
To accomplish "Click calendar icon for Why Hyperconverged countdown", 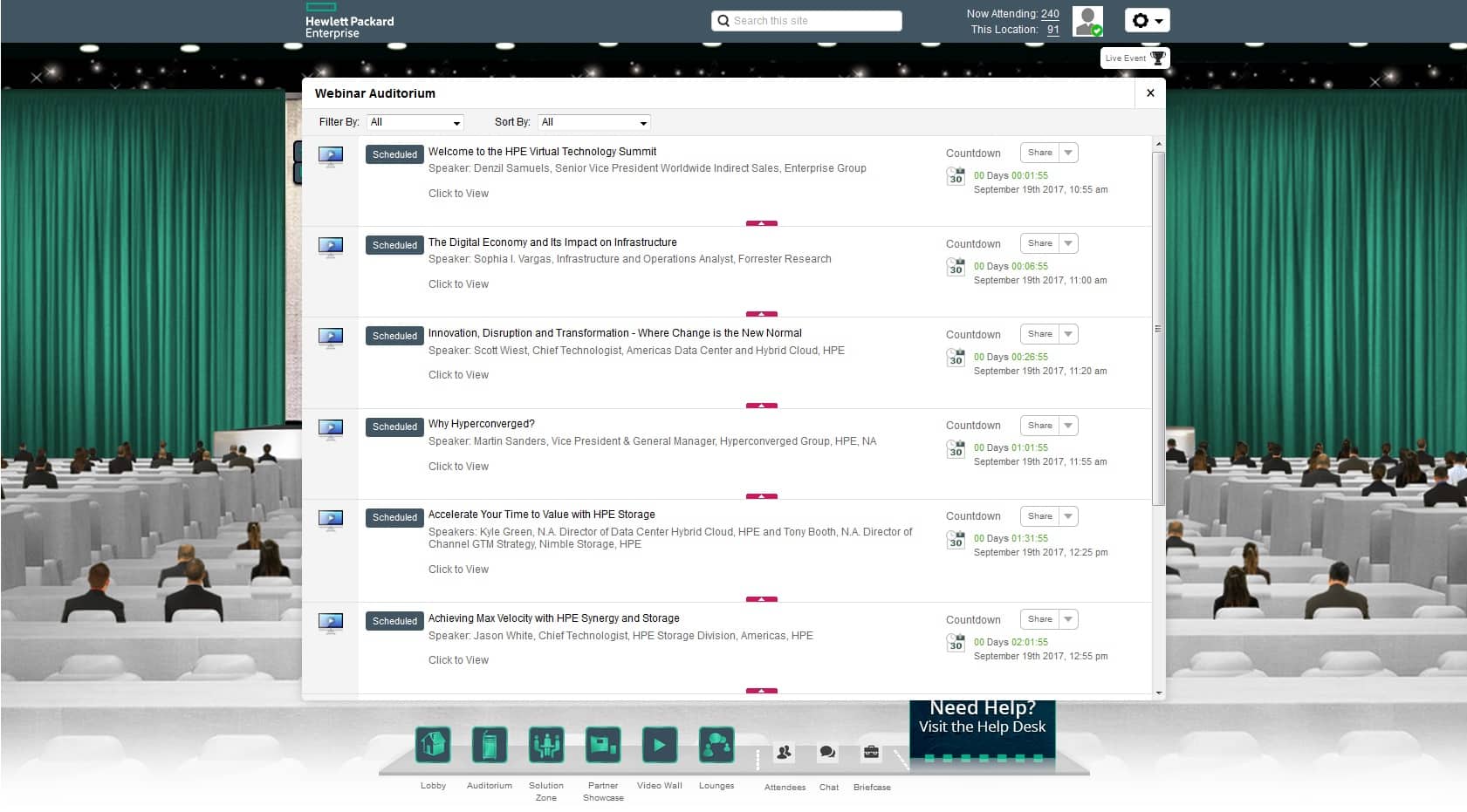I will pos(956,449).
